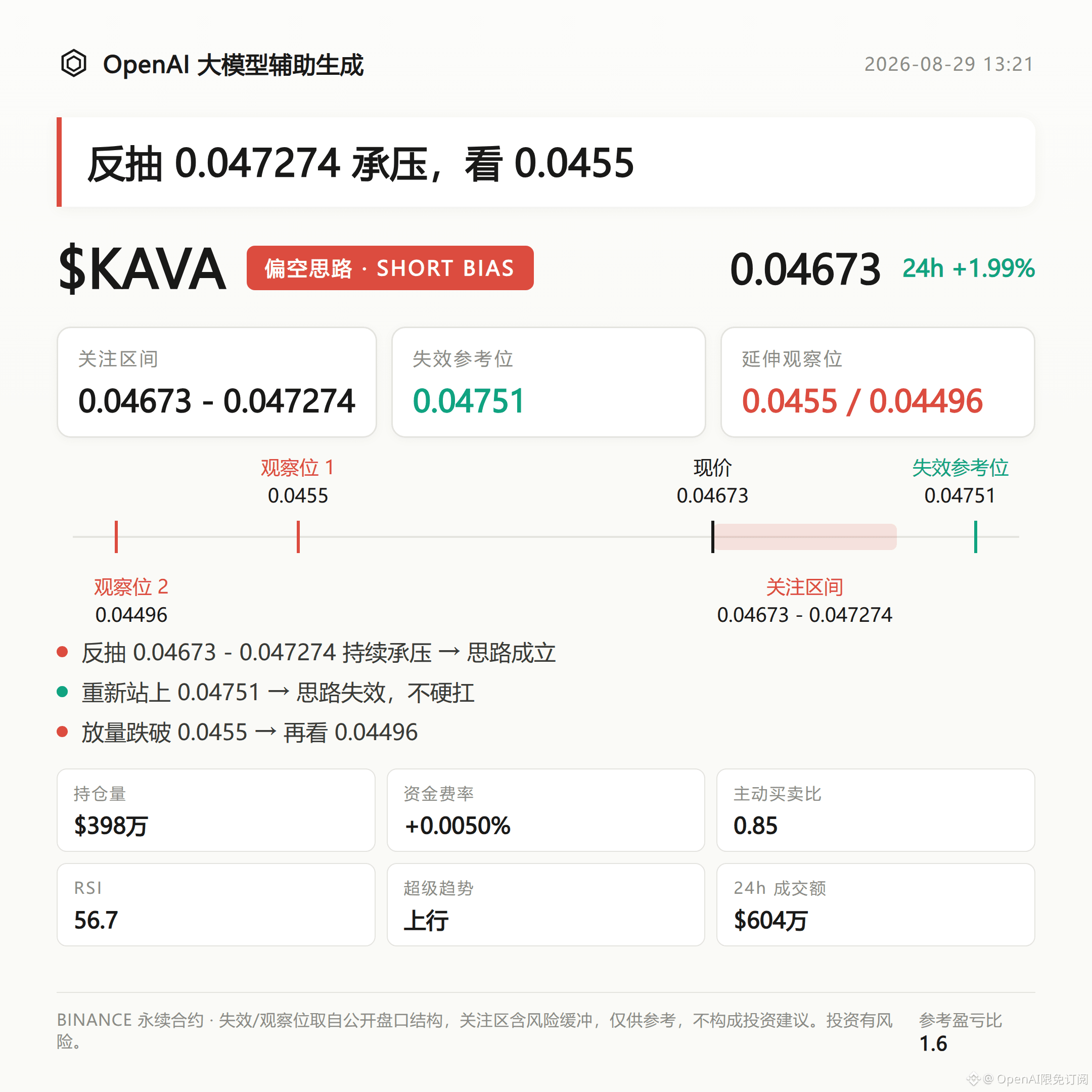Select the red "观察位 1" label above the line

[298, 468]
